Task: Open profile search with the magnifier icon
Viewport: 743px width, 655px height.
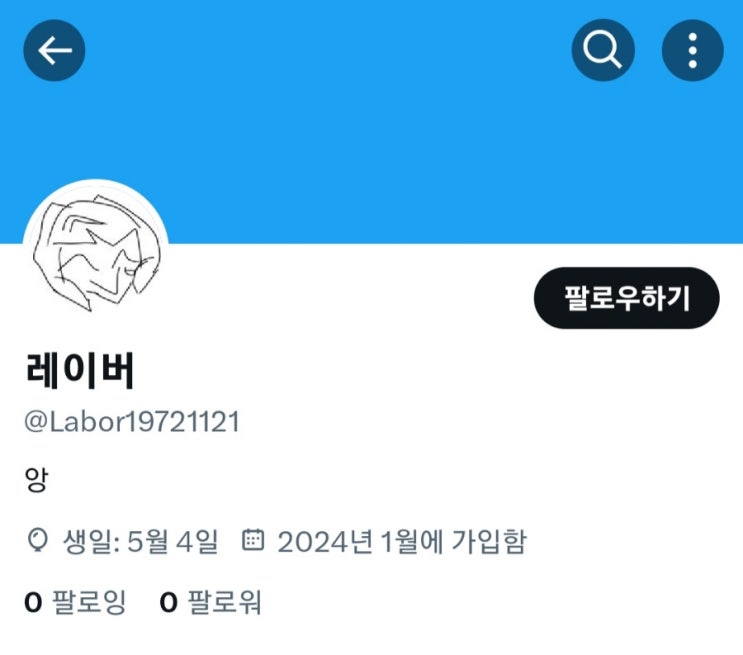Action: pyautogui.click(x=603, y=50)
